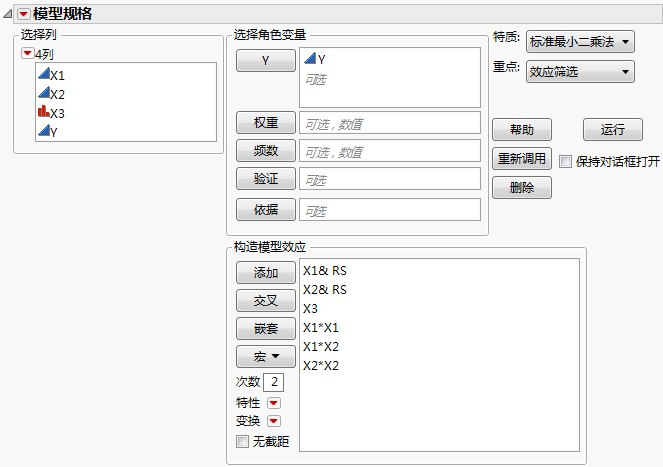Click the 验证 role button

pos(266,179)
